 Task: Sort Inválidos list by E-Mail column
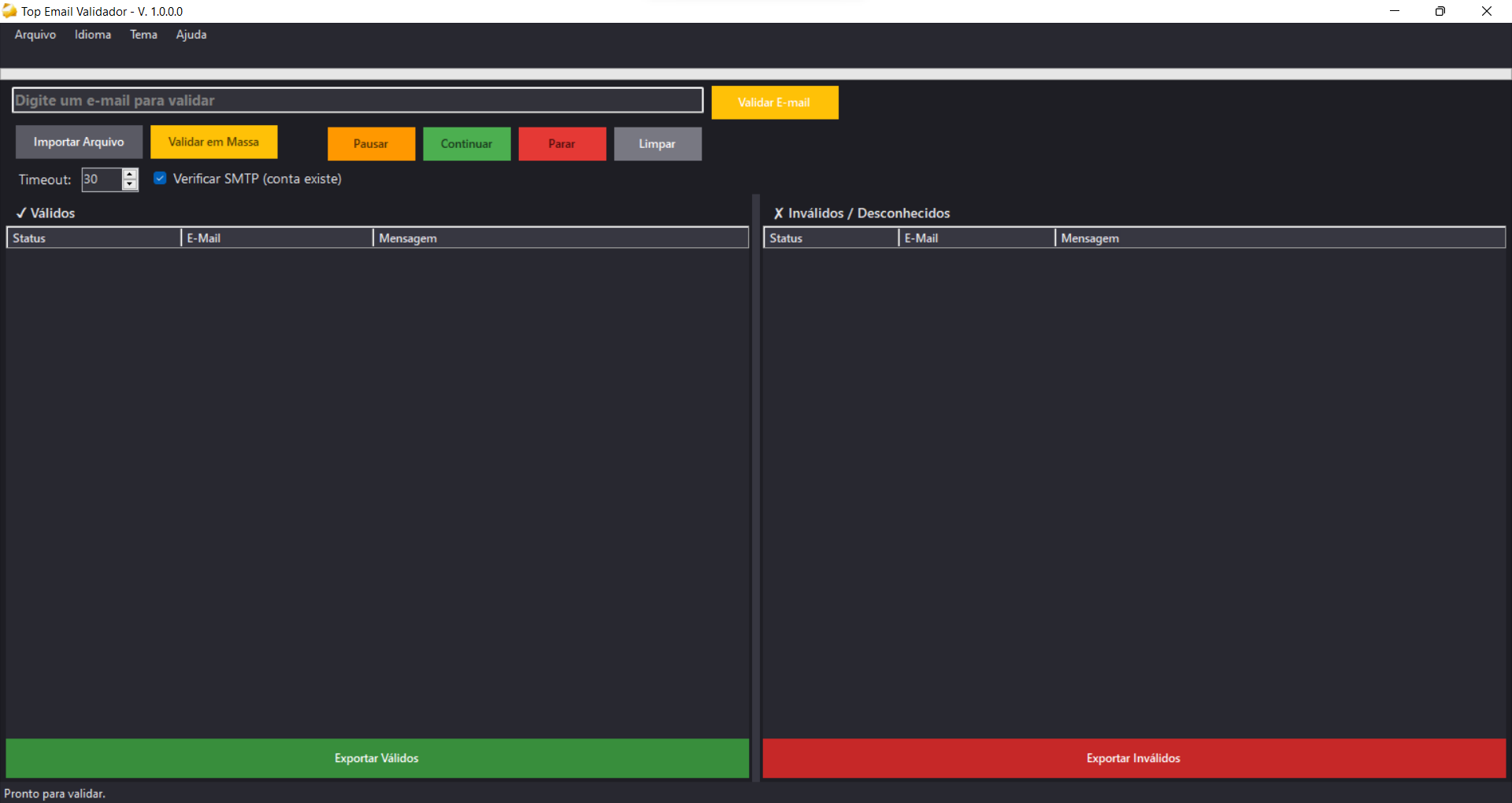[x=976, y=238]
